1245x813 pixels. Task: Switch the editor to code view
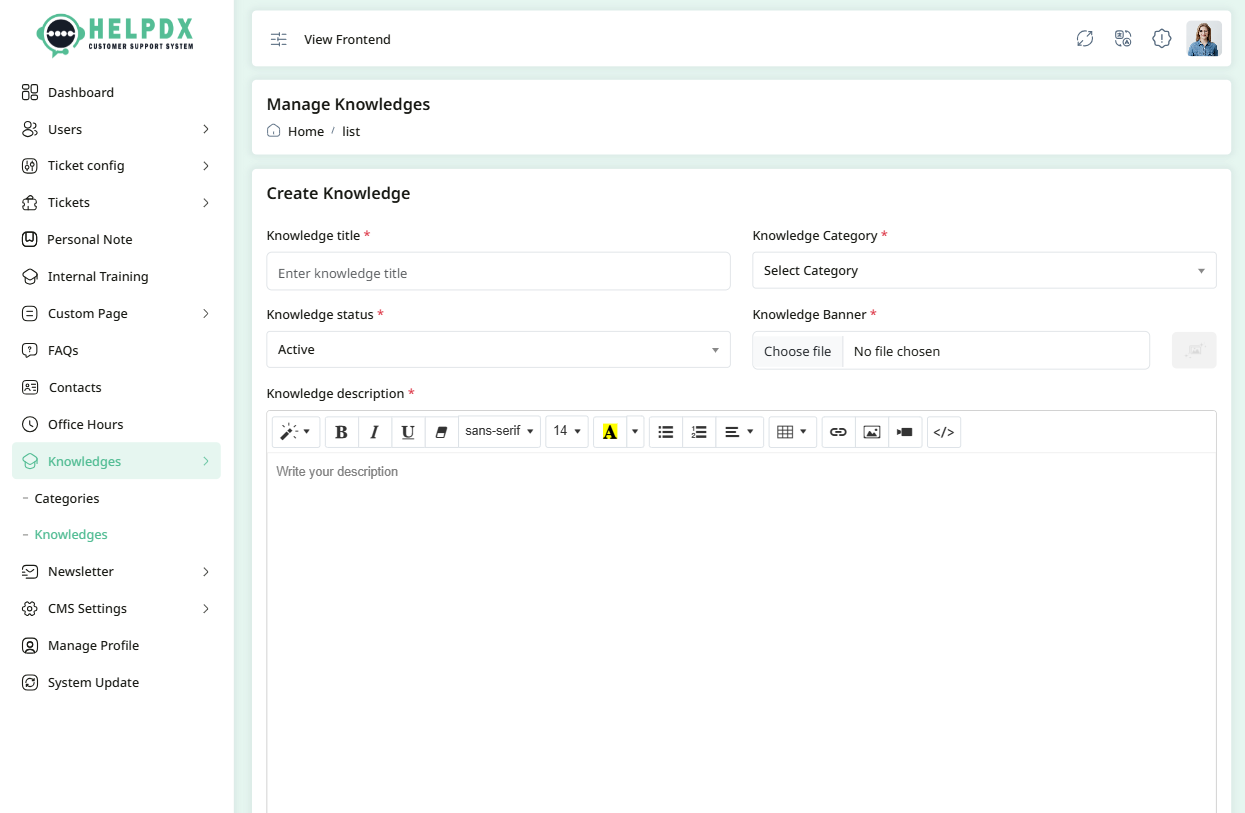943,431
